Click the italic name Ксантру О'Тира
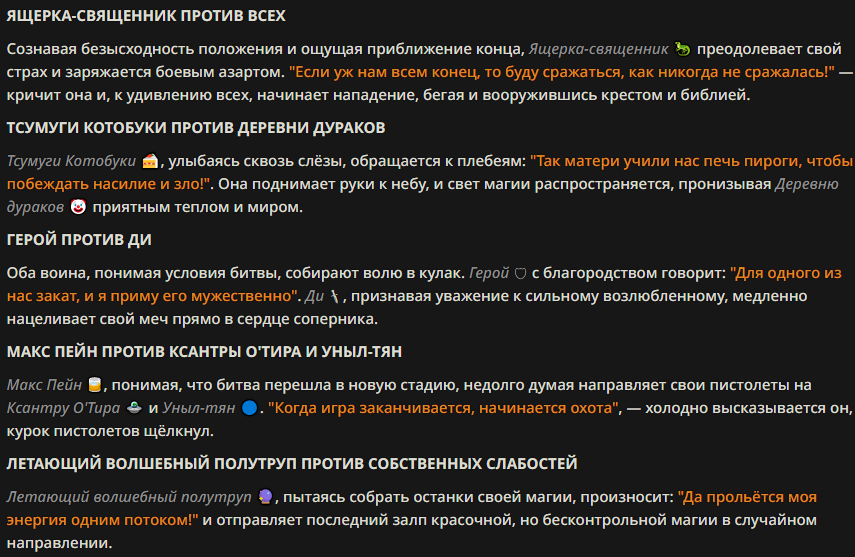The height and width of the screenshot is (557, 855). pos(63,408)
